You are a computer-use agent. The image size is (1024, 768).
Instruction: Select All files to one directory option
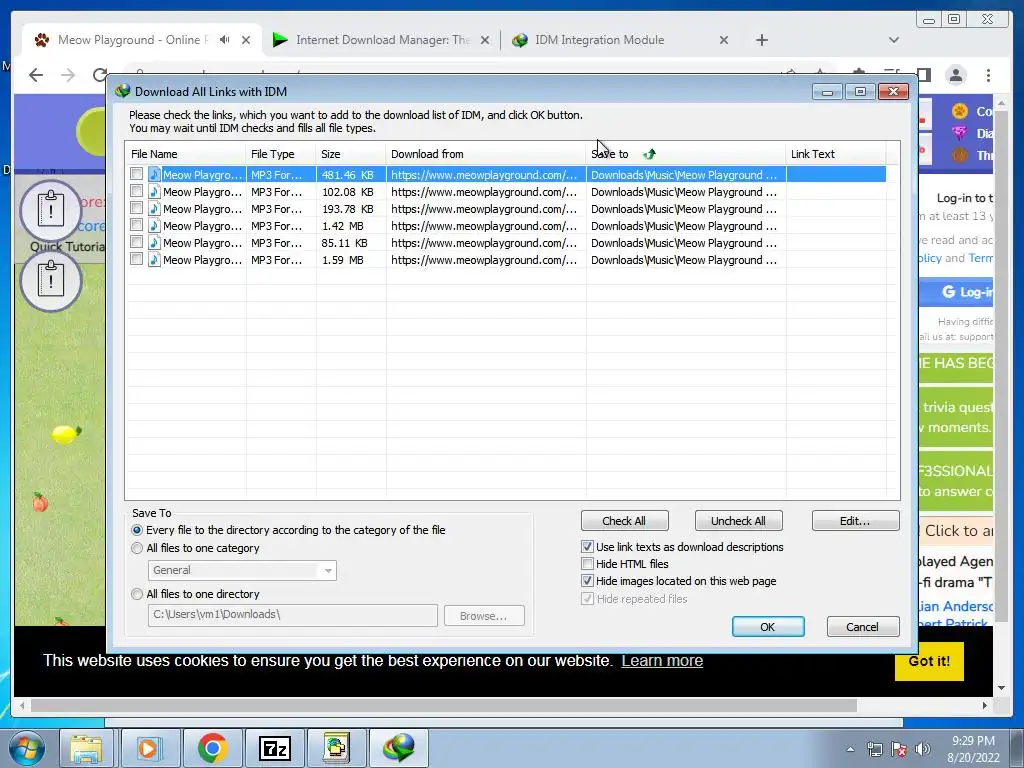pyautogui.click(x=137, y=594)
